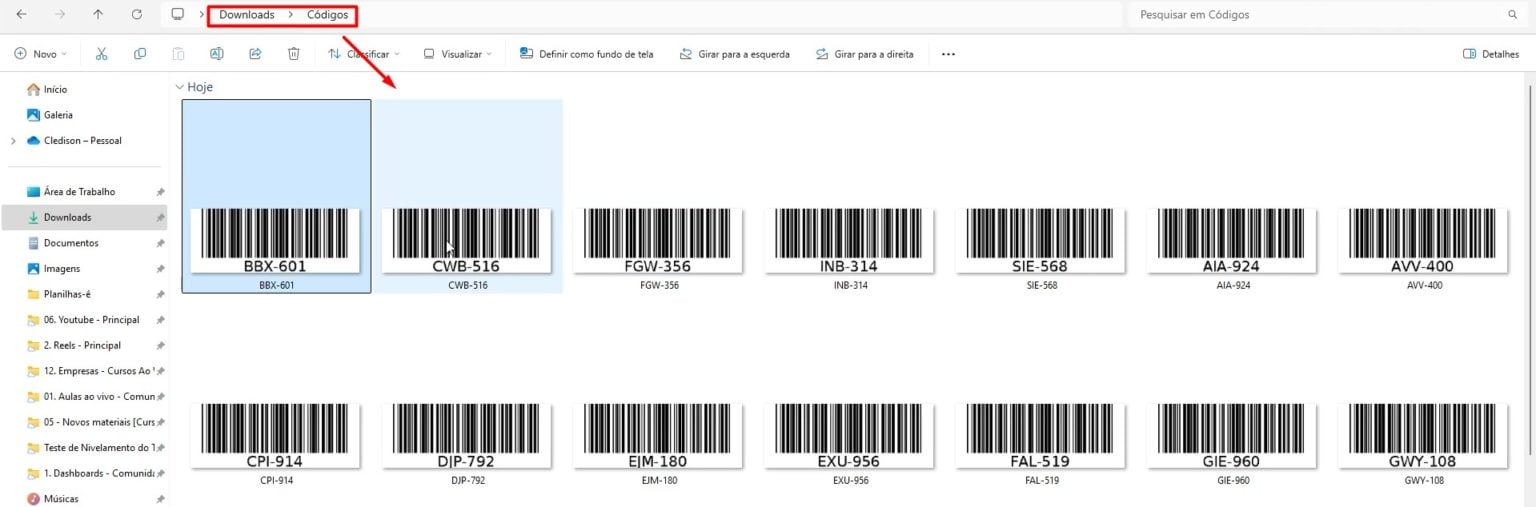Image resolution: width=1536 pixels, height=507 pixels.
Task: Click Girar para a direita
Action: (864, 54)
